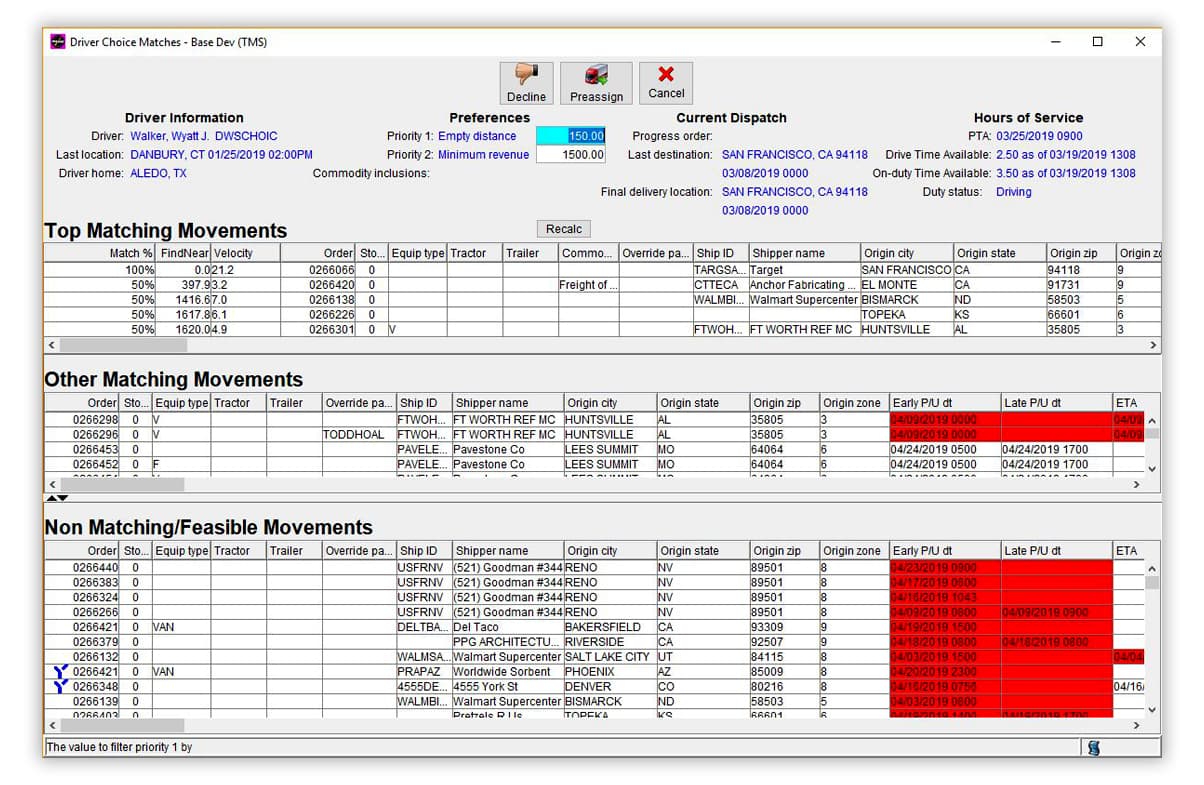
Task: Click the blue scroll icon in status bar
Action: [x=1094, y=747]
